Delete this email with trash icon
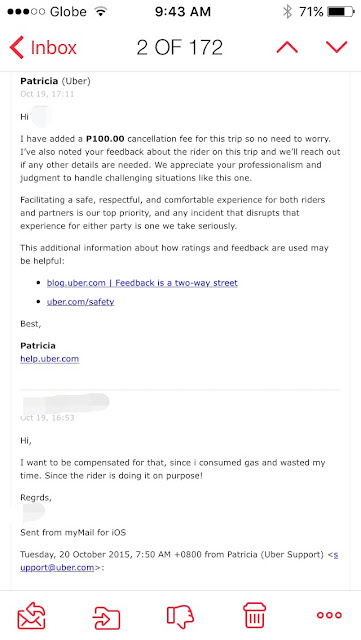361x640 pixels. coord(254,615)
